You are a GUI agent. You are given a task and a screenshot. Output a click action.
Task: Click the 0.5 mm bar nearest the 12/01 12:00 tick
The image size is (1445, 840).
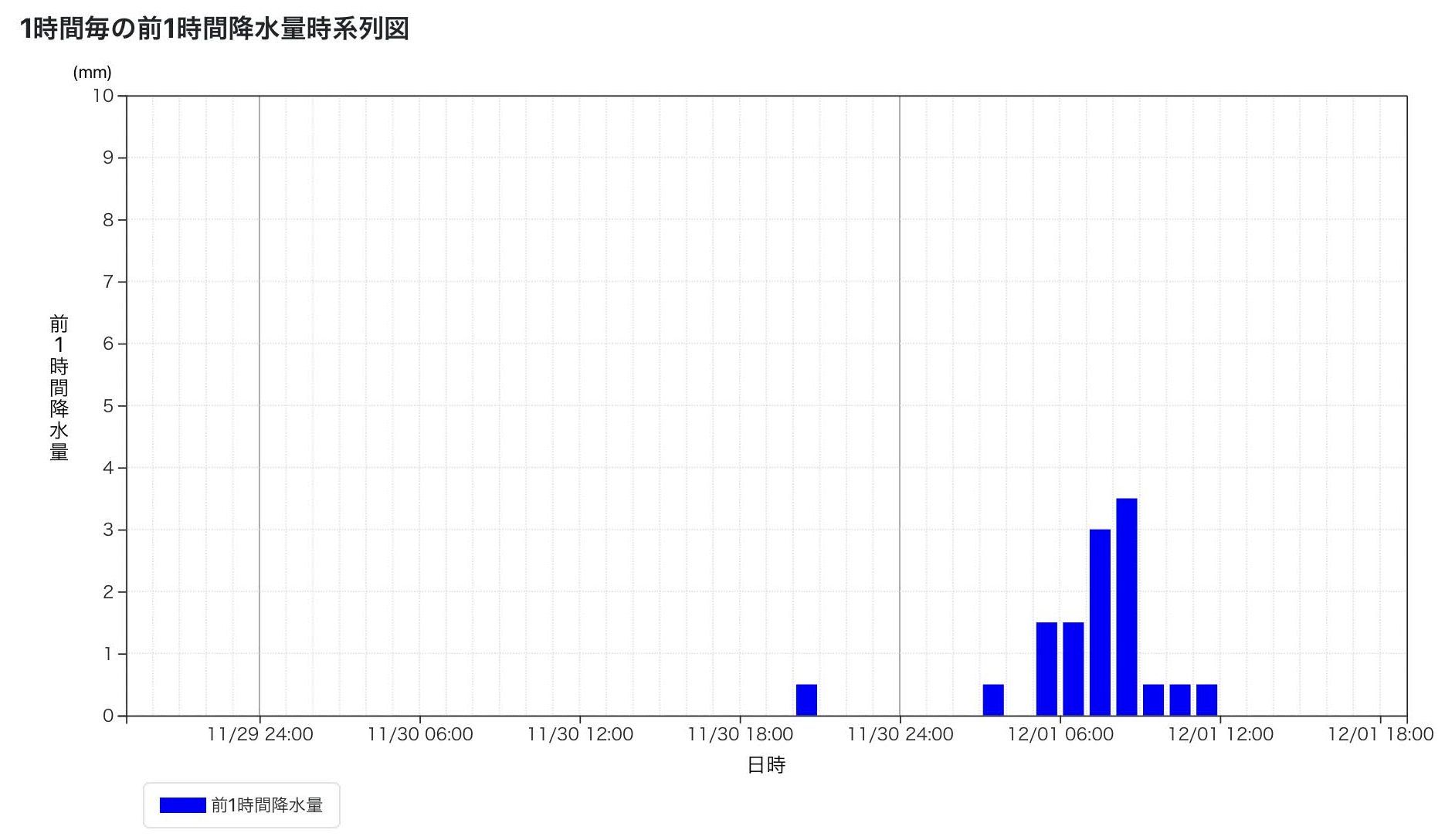(x=1207, y=700)
